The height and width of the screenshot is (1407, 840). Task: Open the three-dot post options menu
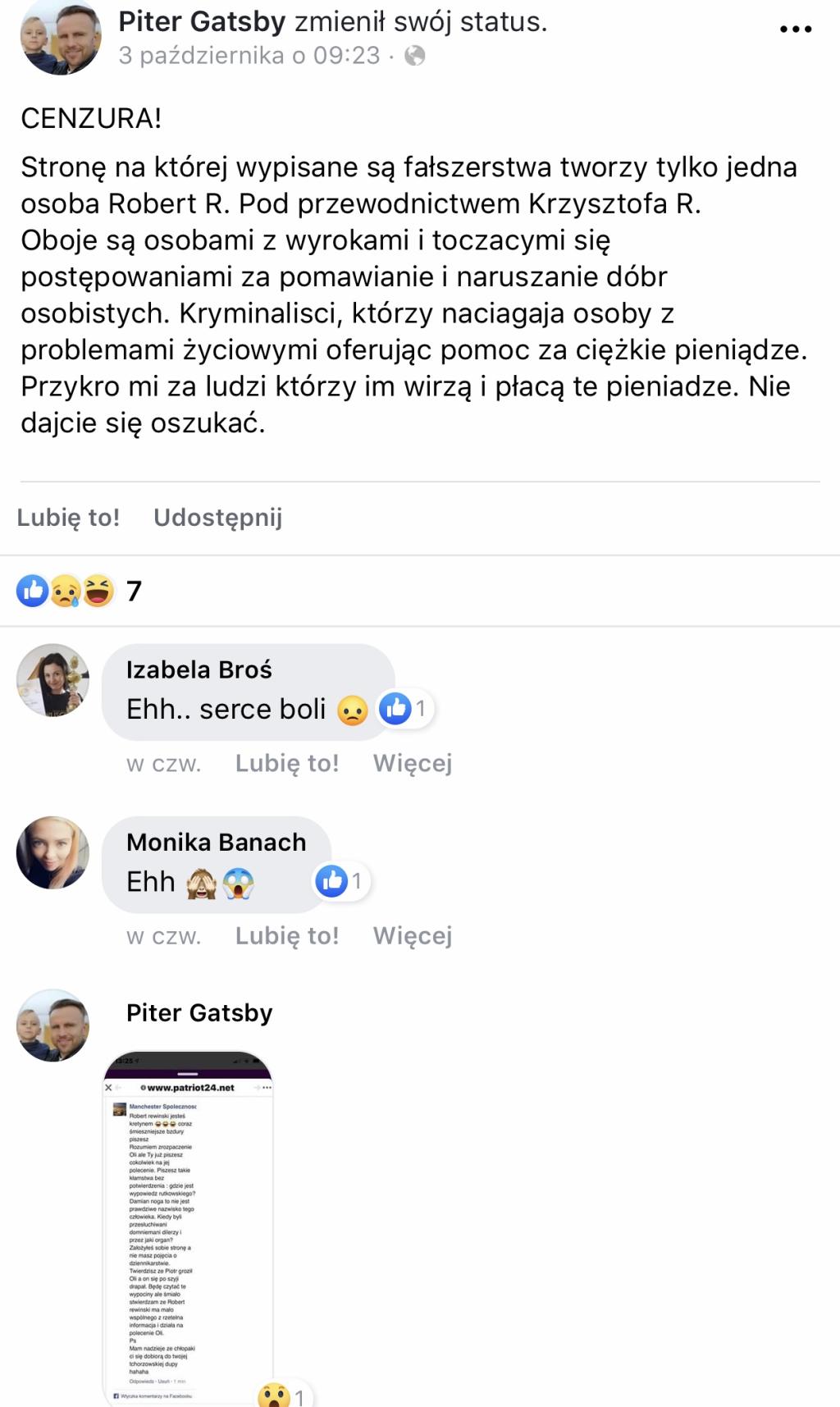[795, 30]
